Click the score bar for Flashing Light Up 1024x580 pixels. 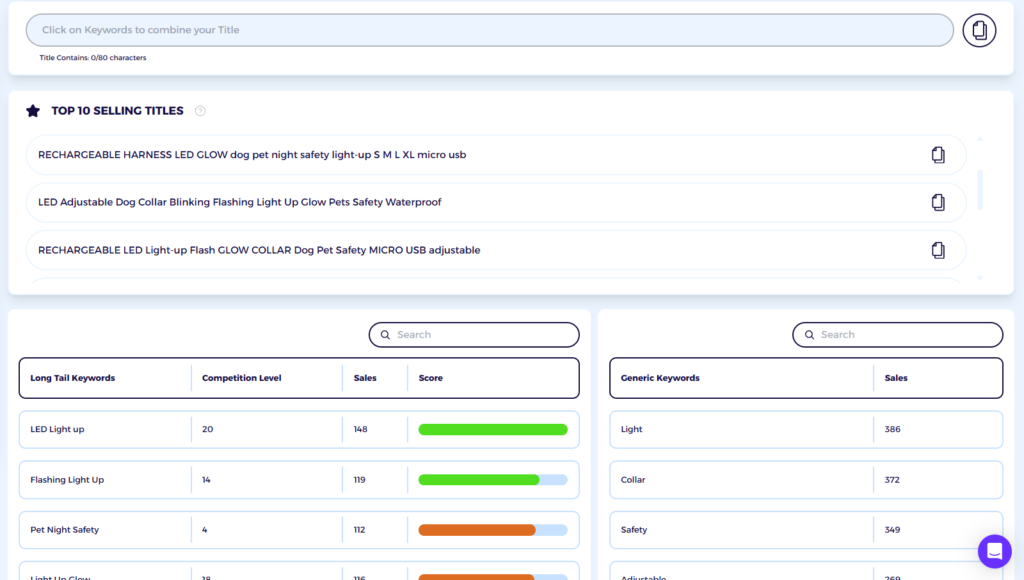(493, 480)
